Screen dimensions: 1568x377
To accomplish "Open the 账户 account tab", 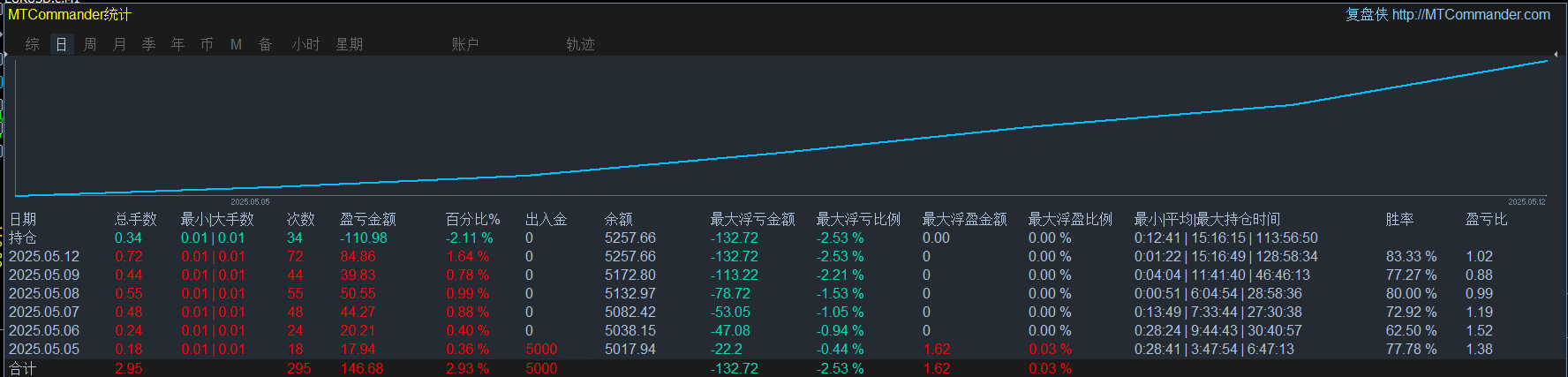I will coord(465,44).
